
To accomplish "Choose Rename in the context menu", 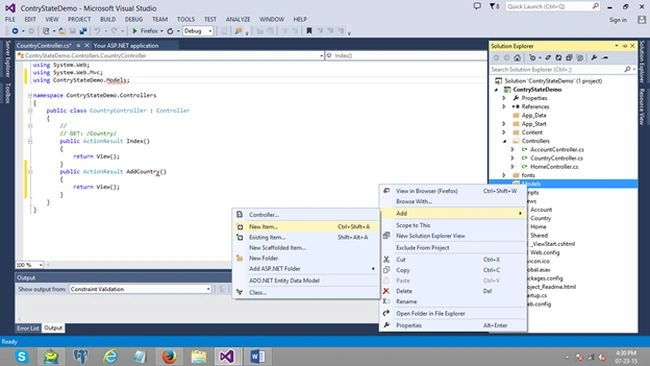I will (453, 302).
